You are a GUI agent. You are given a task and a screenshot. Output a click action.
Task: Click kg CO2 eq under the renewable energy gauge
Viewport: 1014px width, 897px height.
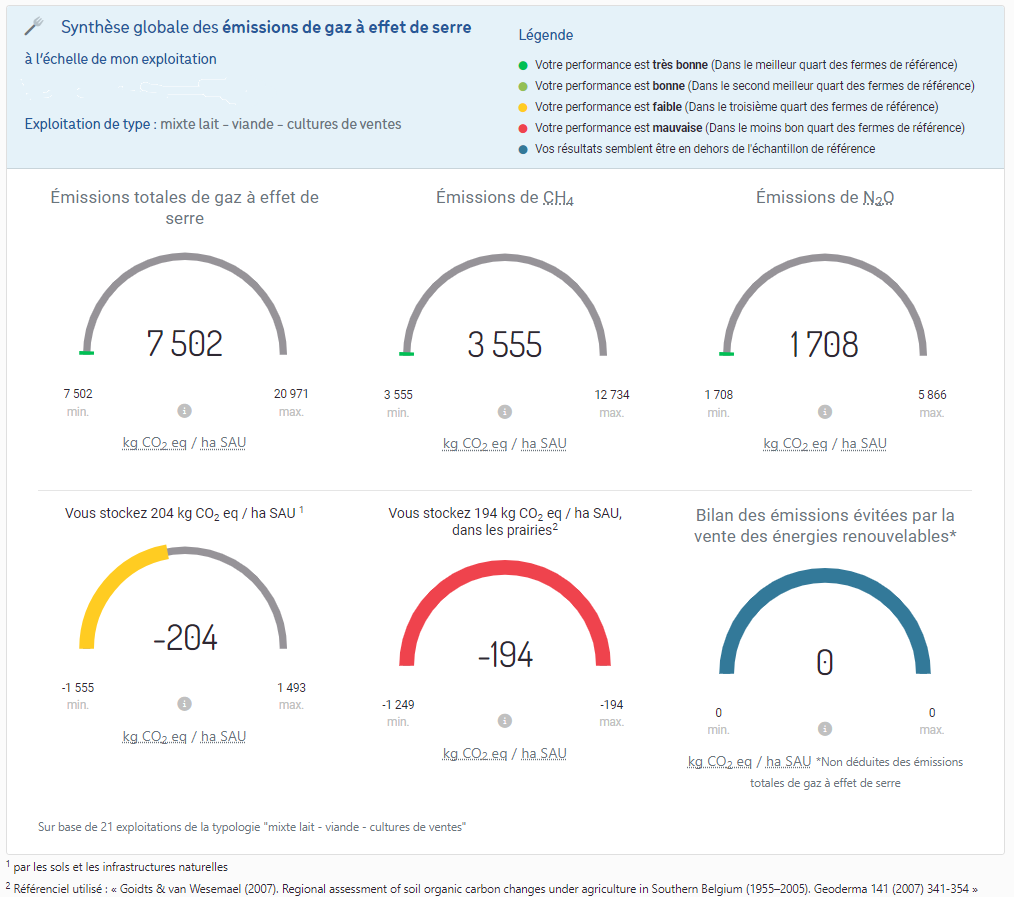click(718, 761)
